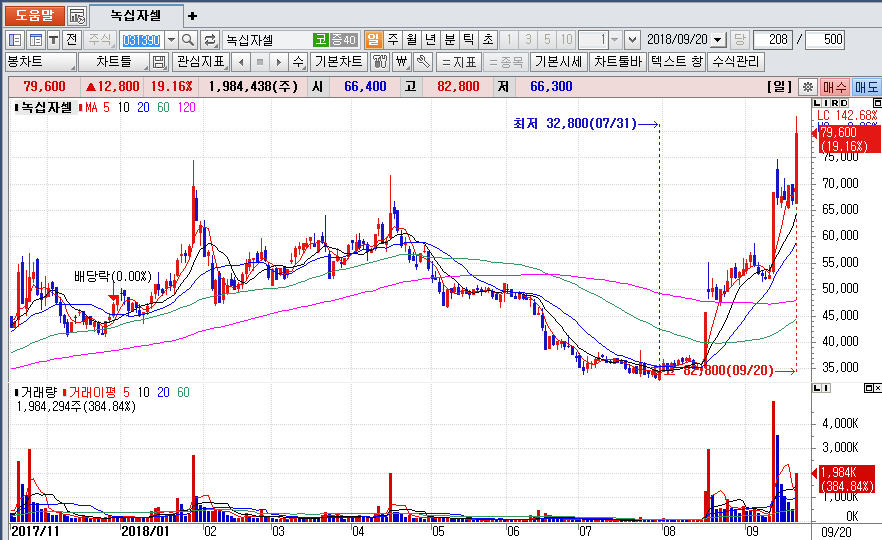The image size is (882, 540).
Task: Click the won currency symbol icon
Action: click(401, 62)
